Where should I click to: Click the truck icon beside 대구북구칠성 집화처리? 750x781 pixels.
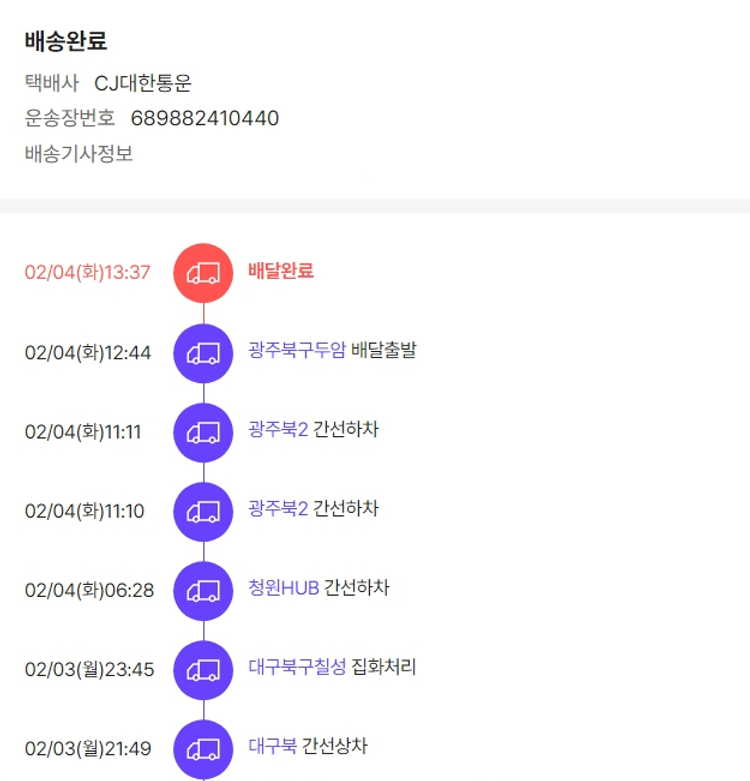point(203,669)
